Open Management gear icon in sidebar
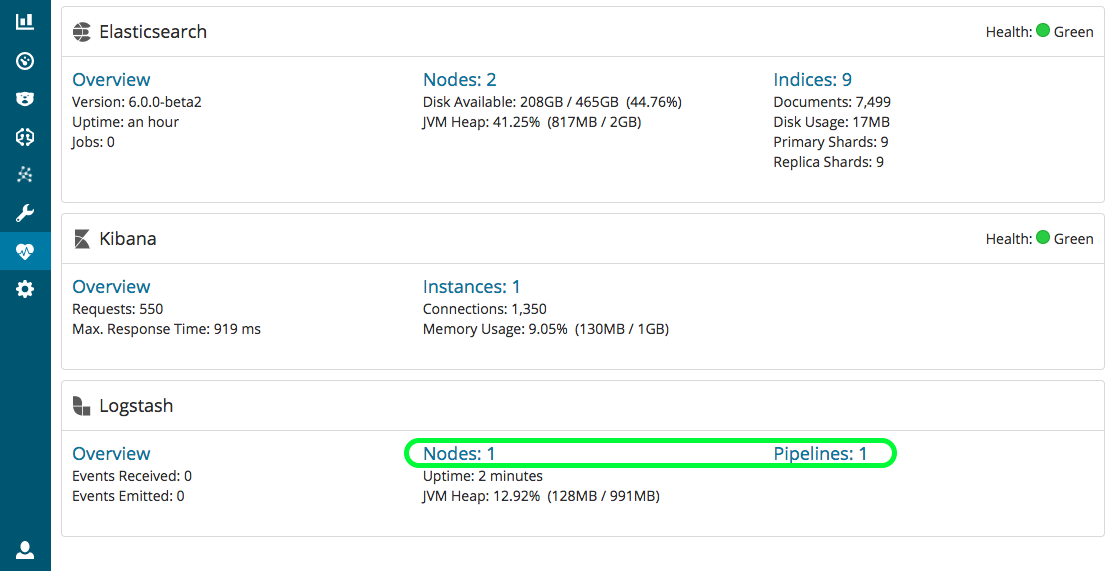This screenshot has width=1112, height=571. (x=25, y=289)
